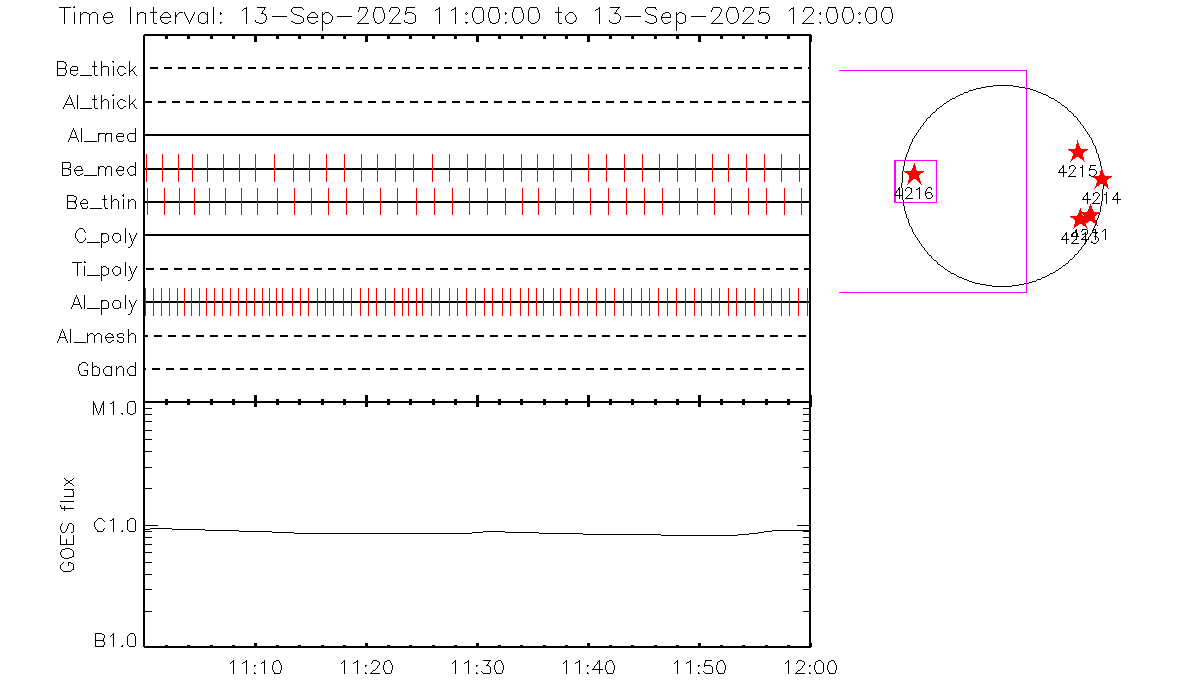Image resolution: width=1200 pixels, height=700 pixels.
Task: Select the Be_thick filter row label
Action: 97,69
